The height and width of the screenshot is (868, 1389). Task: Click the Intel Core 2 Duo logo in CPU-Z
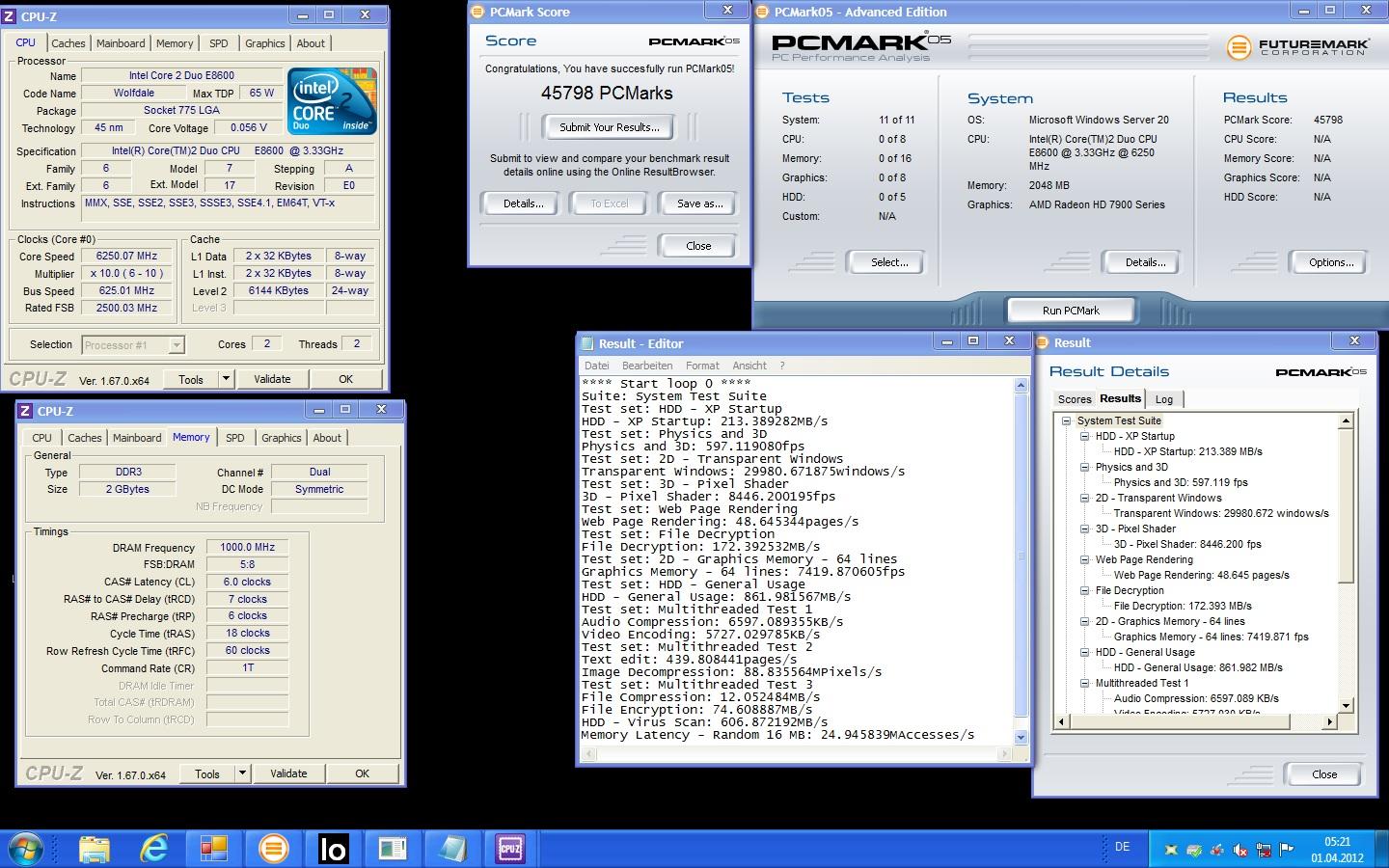(331, 101)
